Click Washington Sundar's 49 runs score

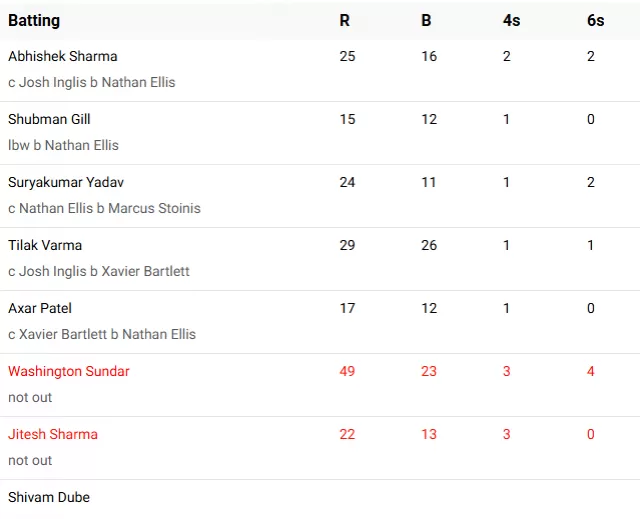347,371
